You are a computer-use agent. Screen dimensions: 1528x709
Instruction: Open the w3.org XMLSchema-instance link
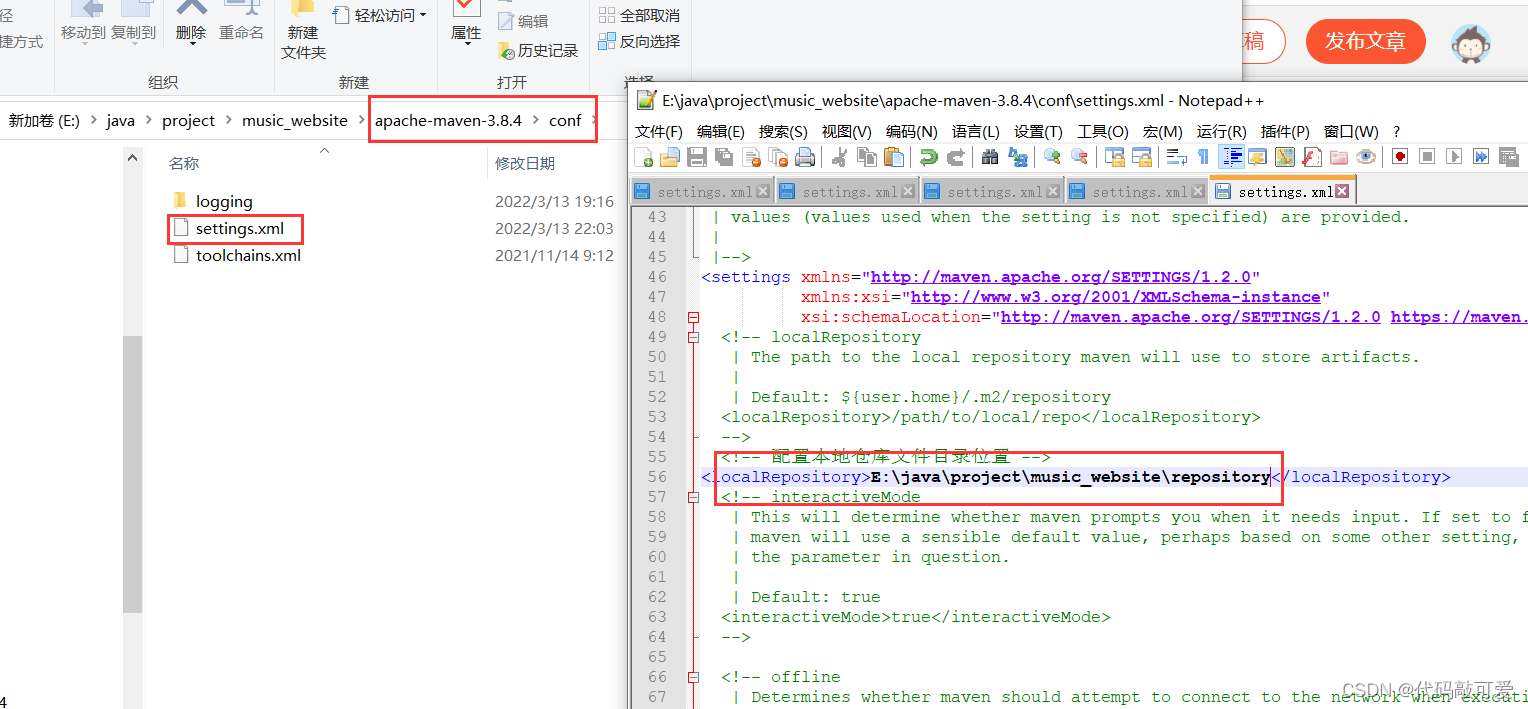1115,297
